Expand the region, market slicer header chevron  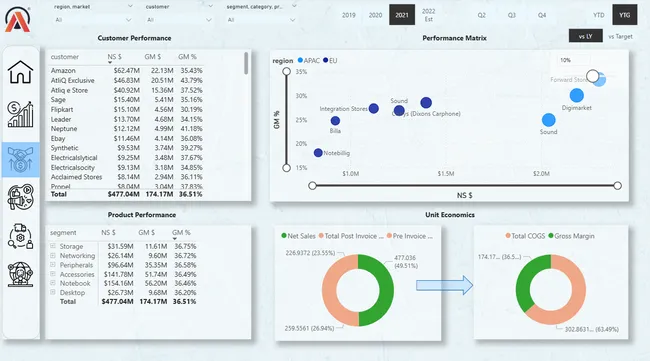pyautogui.click(x=130, y=6)
